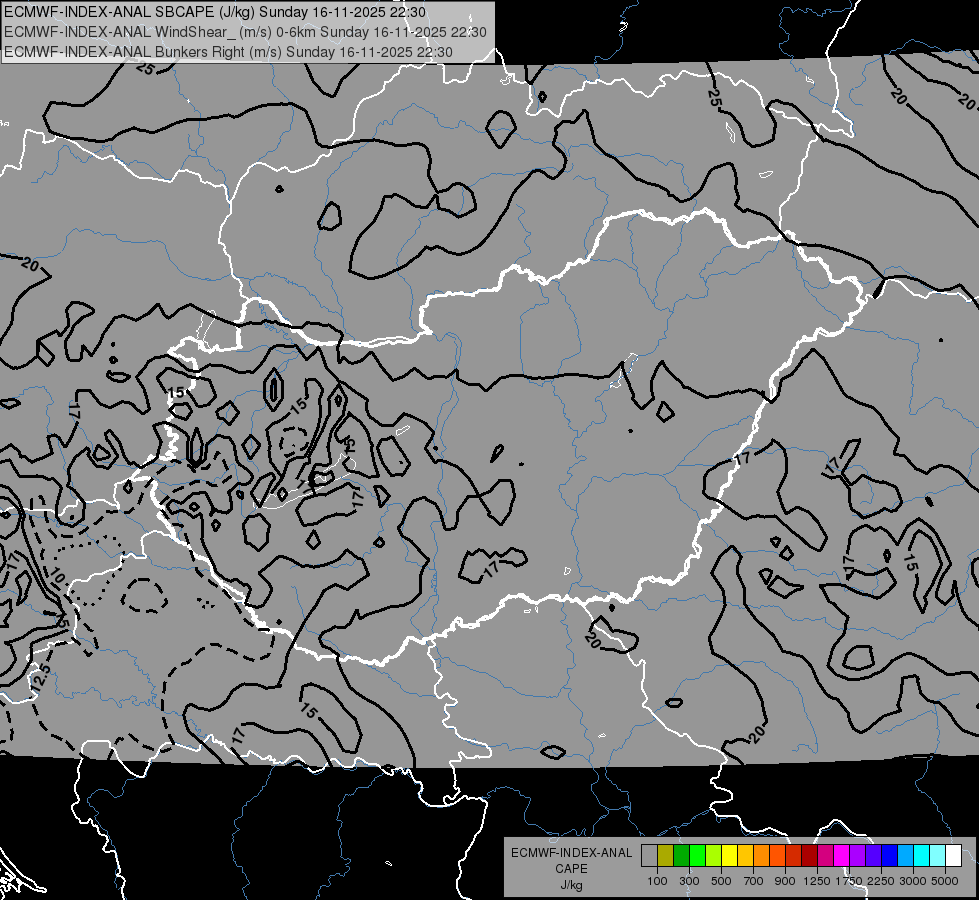Click the J/kg unit label in legend
979x900 pixels.
pos(571,885)
